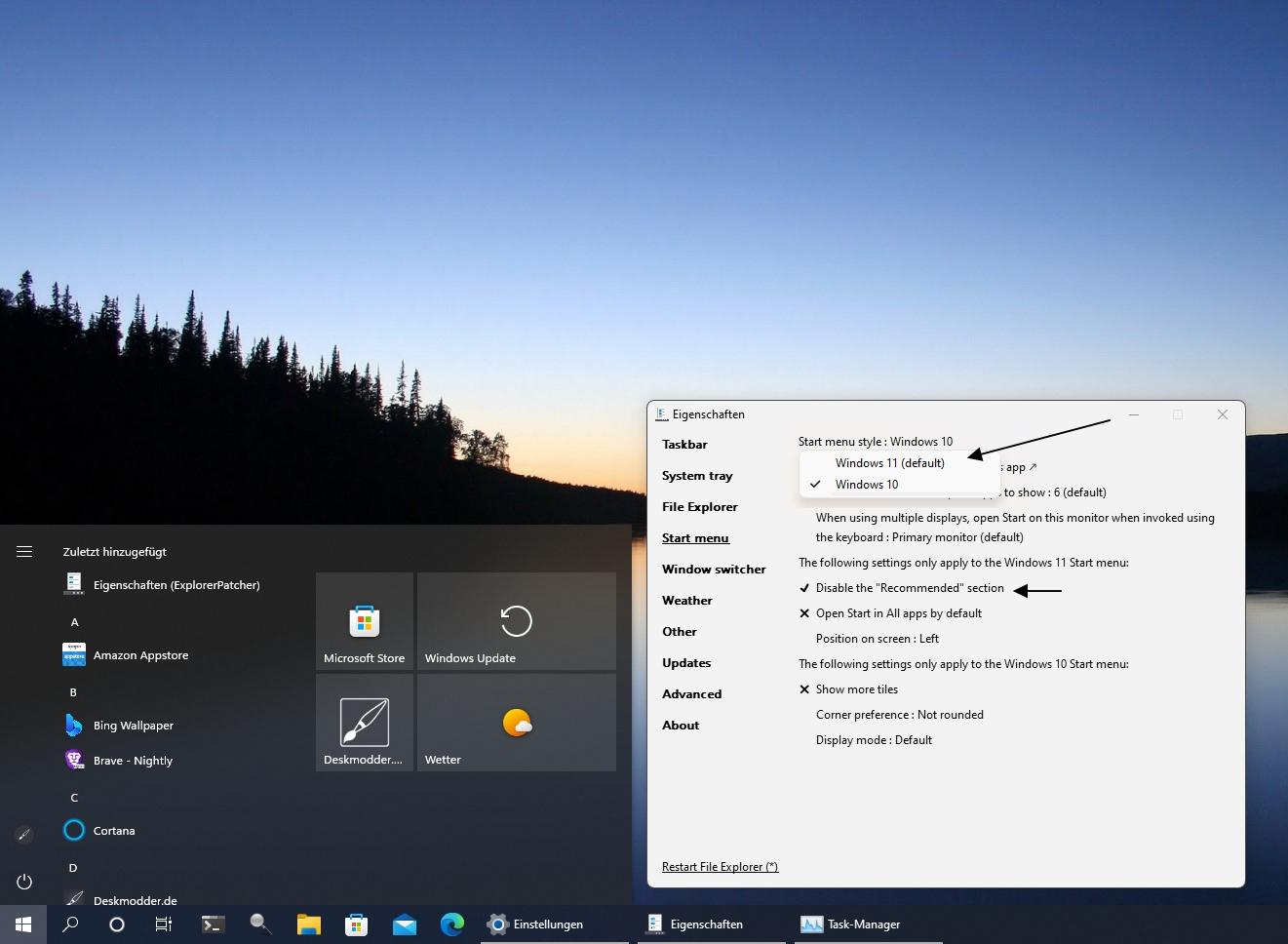Switch to Task-Manager taskbar window
Viewport: 1288px width, 944px height.
869,924
